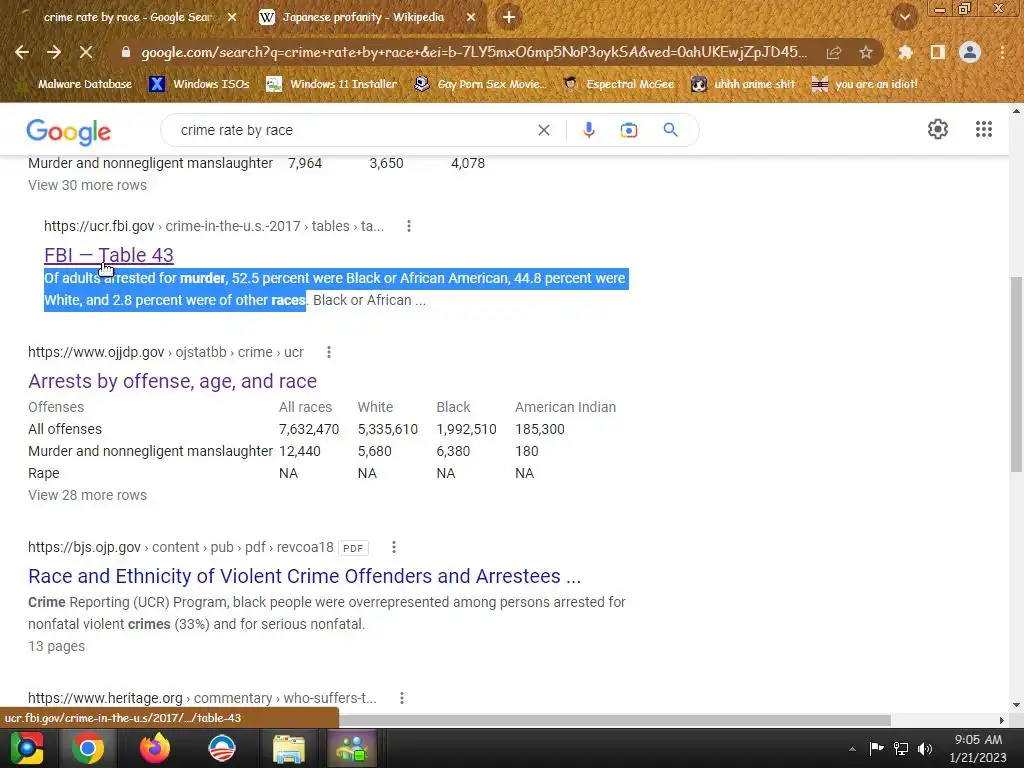Screen dimensions: 1024x768
Task: Click the 1,992,510 Black column cell
Action: point(466,429)
